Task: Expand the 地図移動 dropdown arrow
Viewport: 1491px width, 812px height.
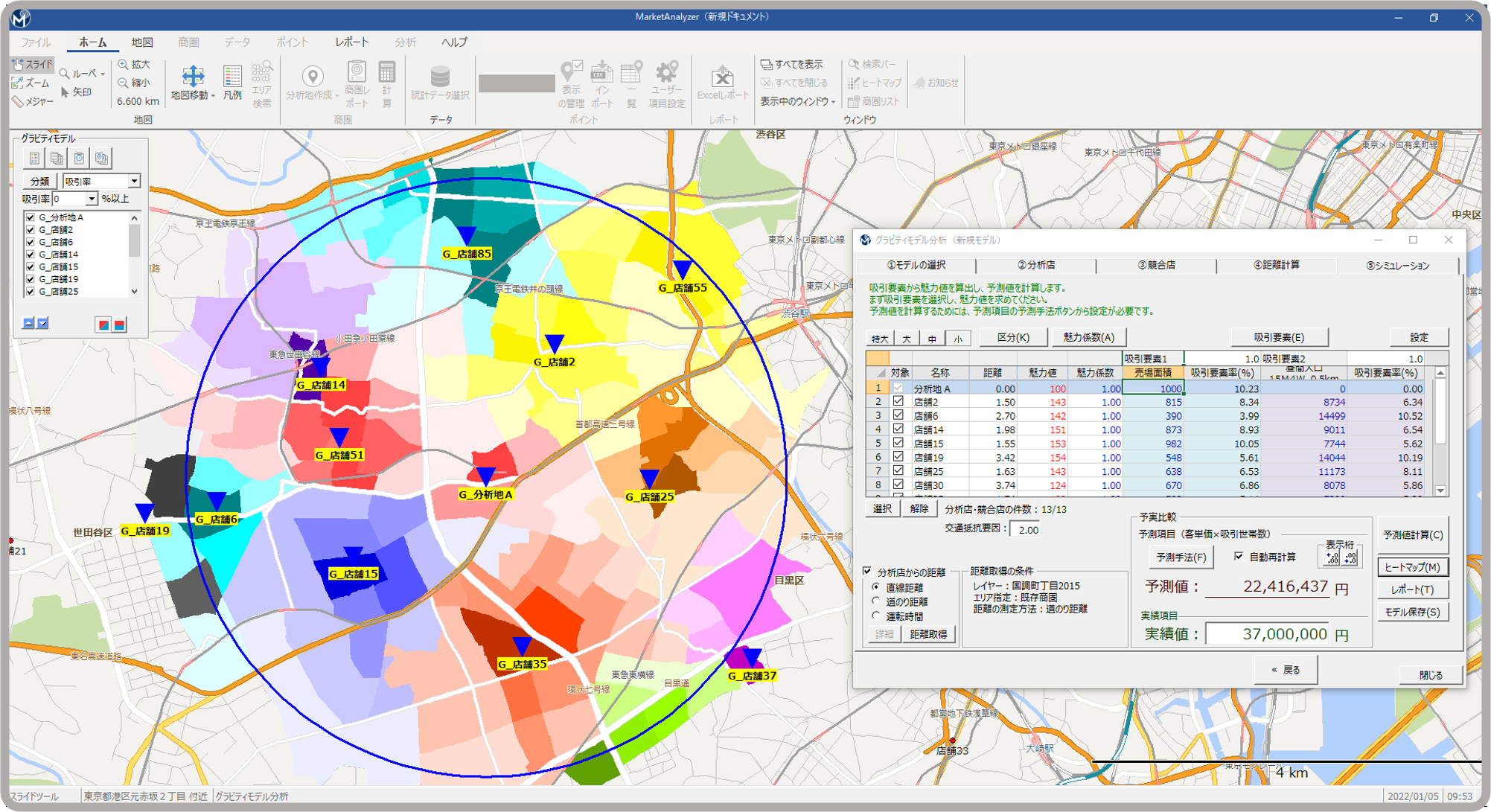Action: 214,95
